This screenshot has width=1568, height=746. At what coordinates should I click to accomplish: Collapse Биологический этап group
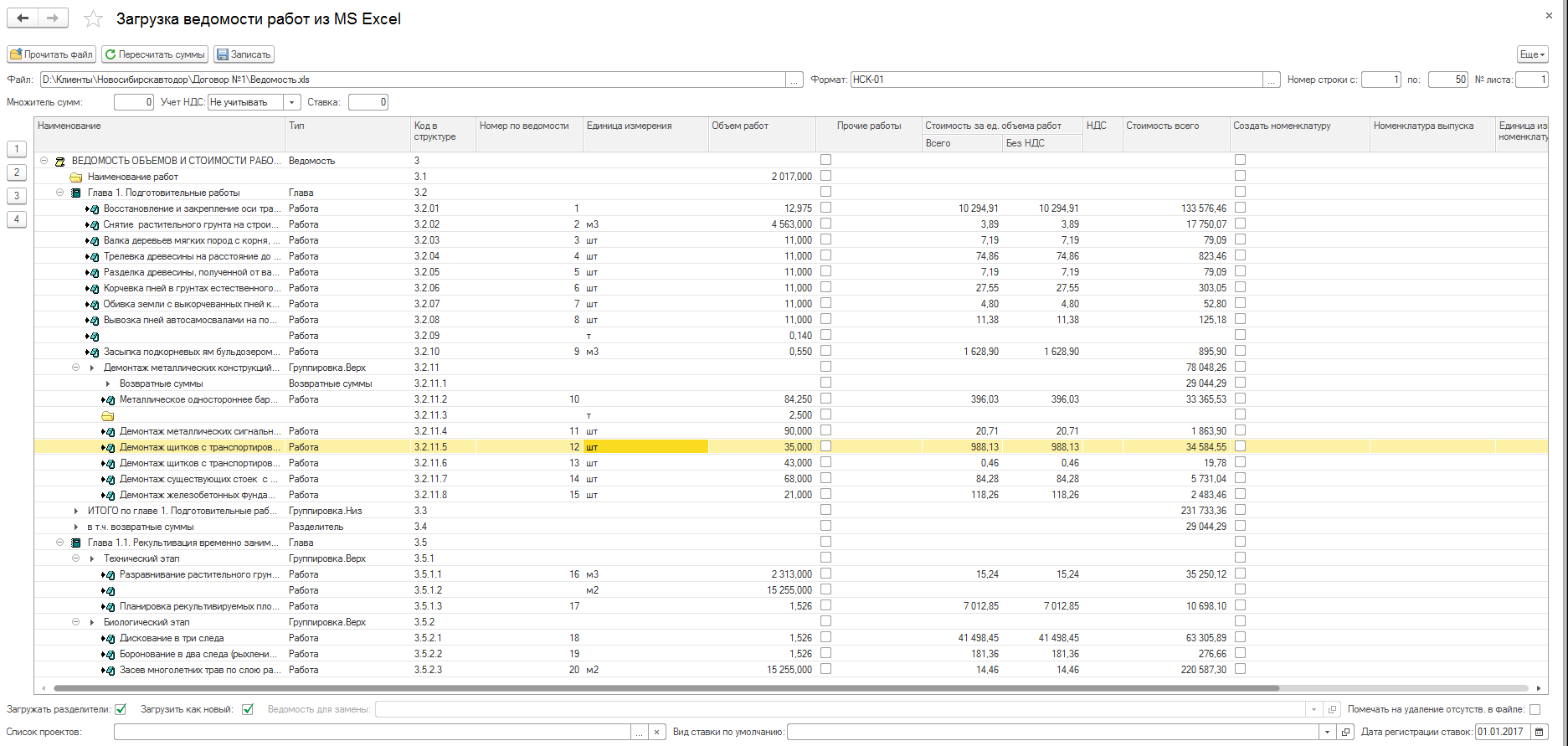[75, 622]
